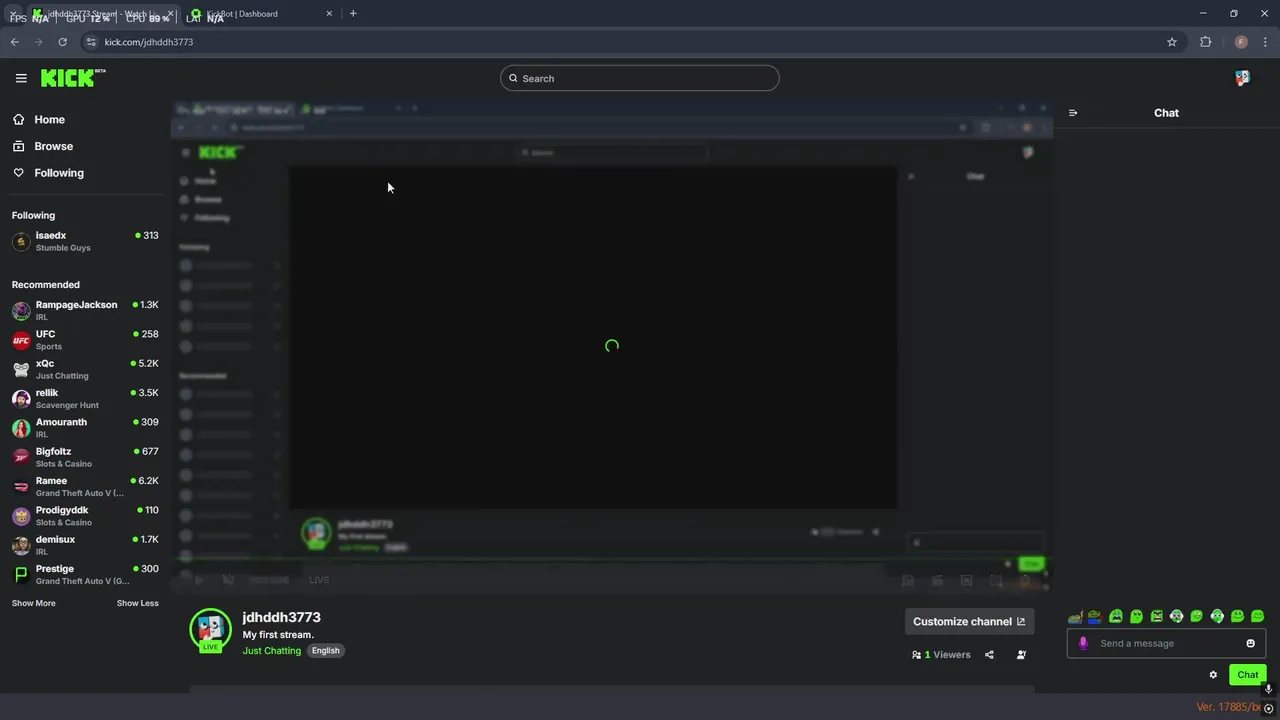Click the overlay target icon at corner
Image resolution: width=1280 pixels, height=720 pixels.
(x=1269, y=708)
